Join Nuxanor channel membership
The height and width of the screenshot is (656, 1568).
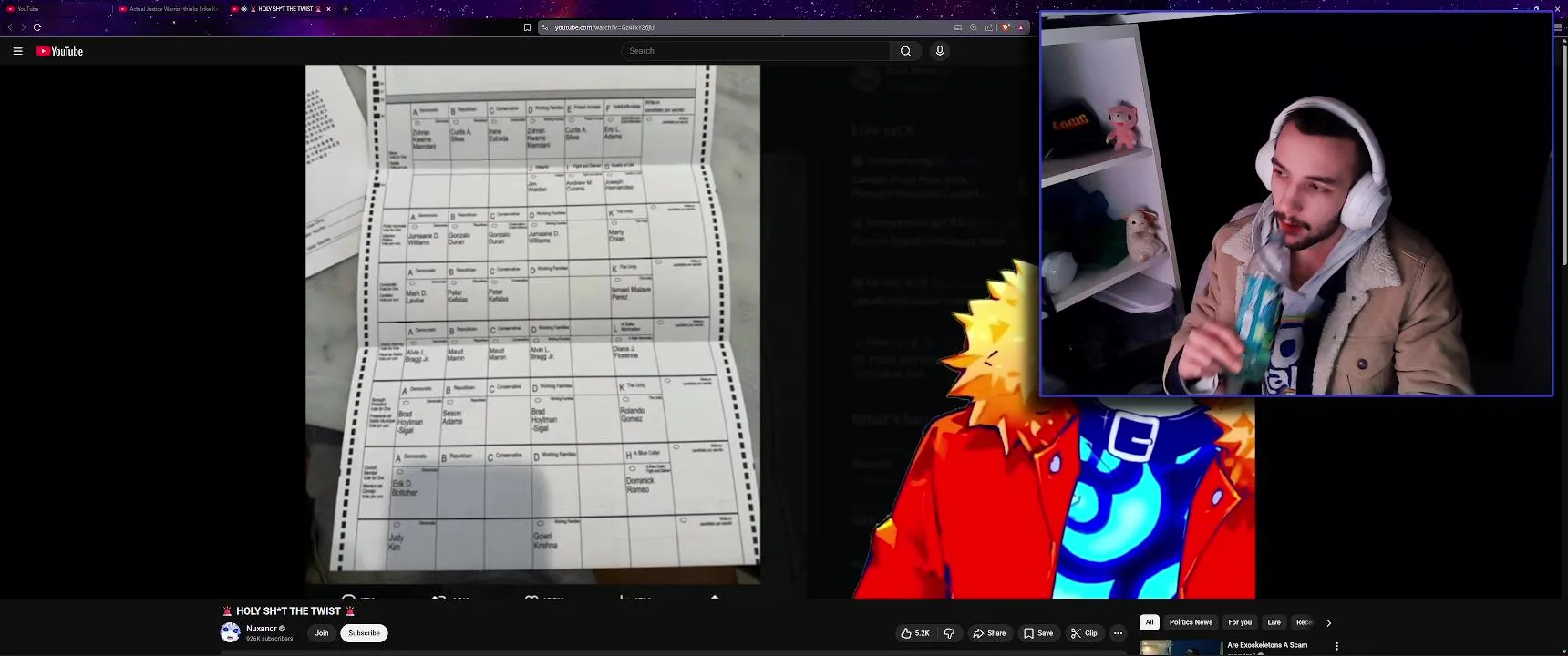coord(322,633)
